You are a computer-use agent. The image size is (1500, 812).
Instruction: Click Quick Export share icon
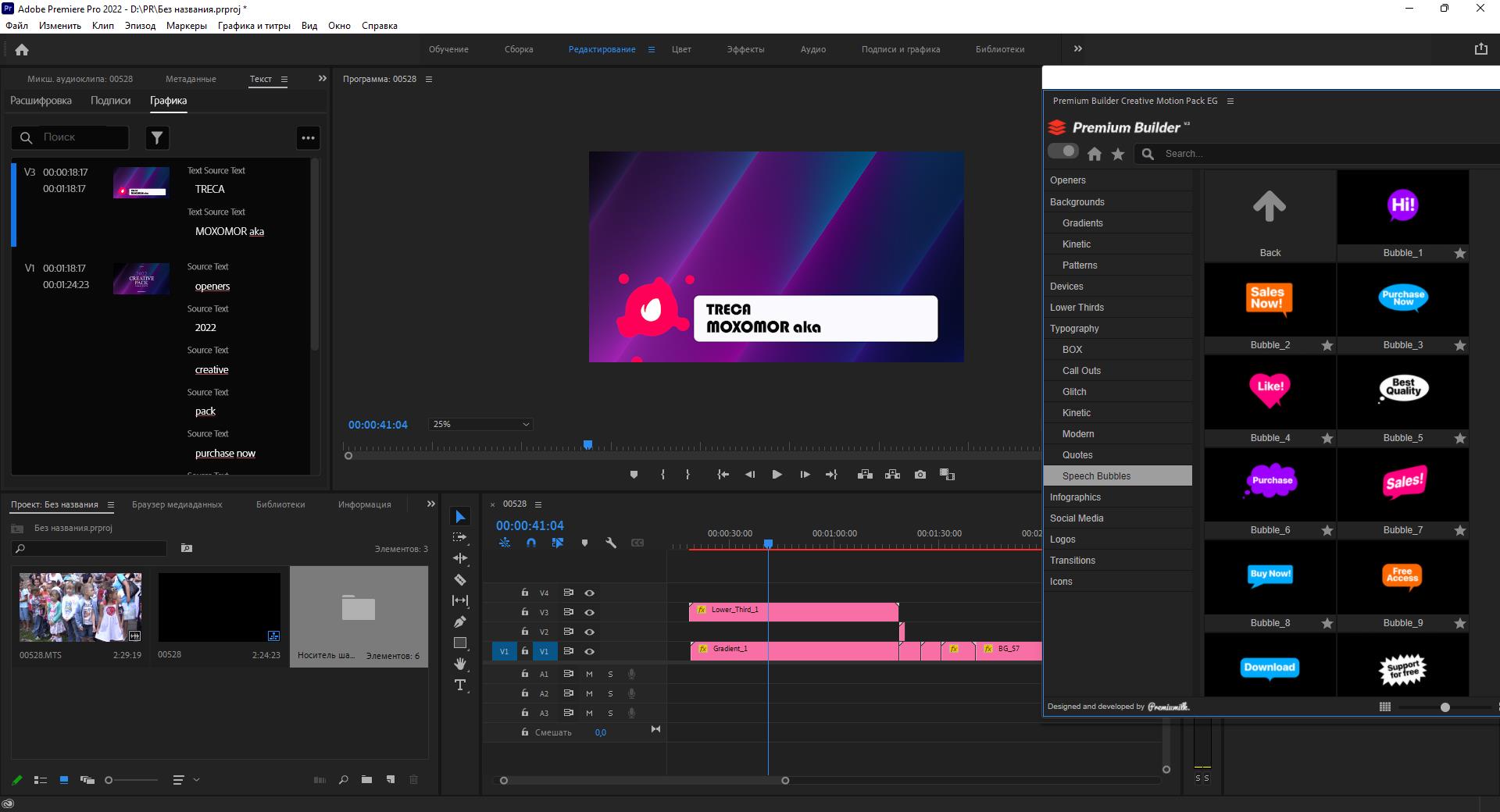[1480, 48]
